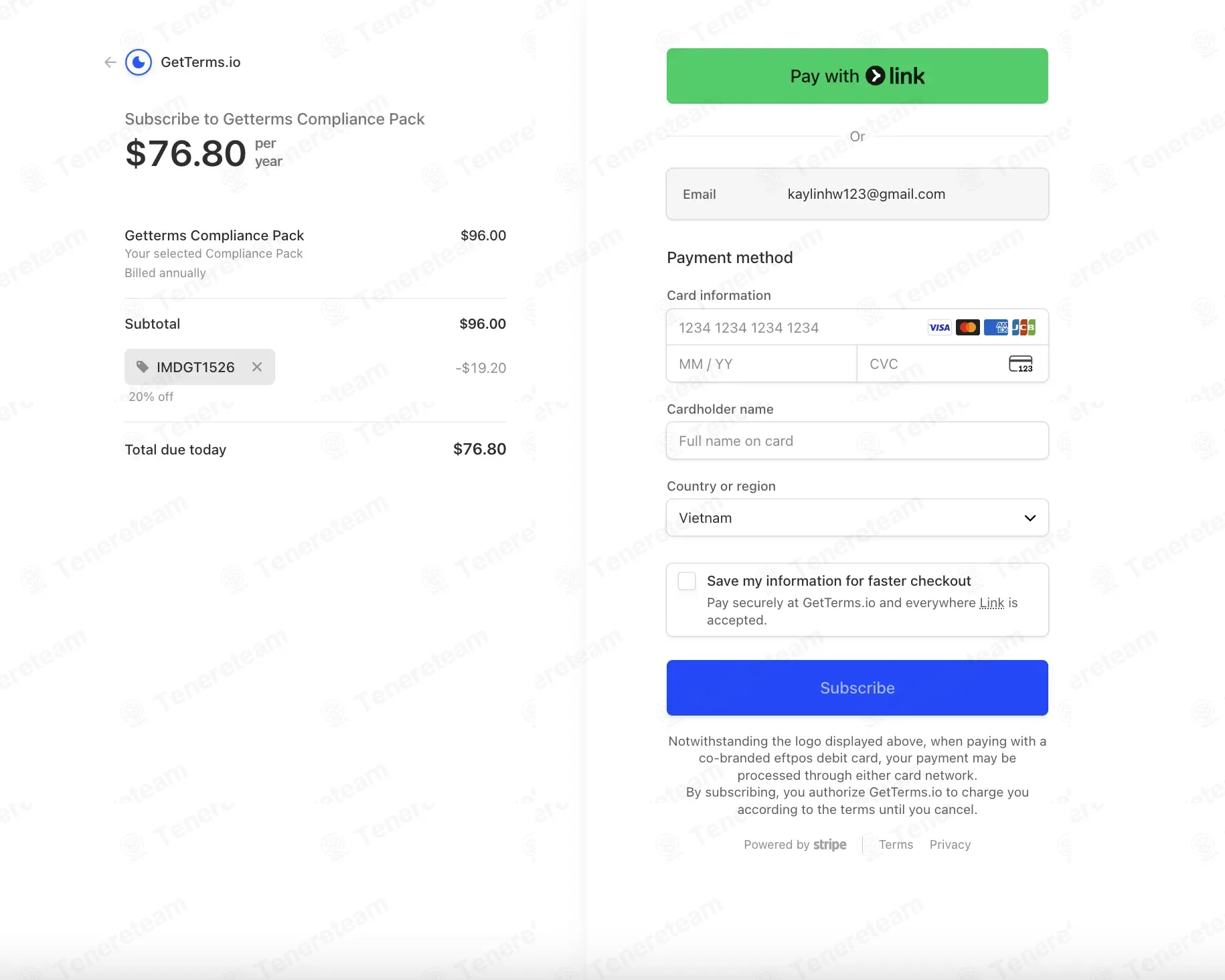Click the American Express logo

(x=996, y=327)
